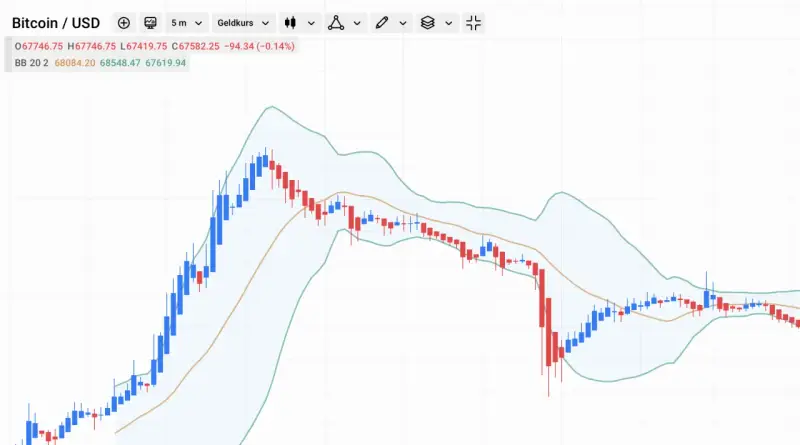The width and height of the screenshot is (800, 445).
Task: Click the open value O67746.75
Action: click(x=39, y=46)
